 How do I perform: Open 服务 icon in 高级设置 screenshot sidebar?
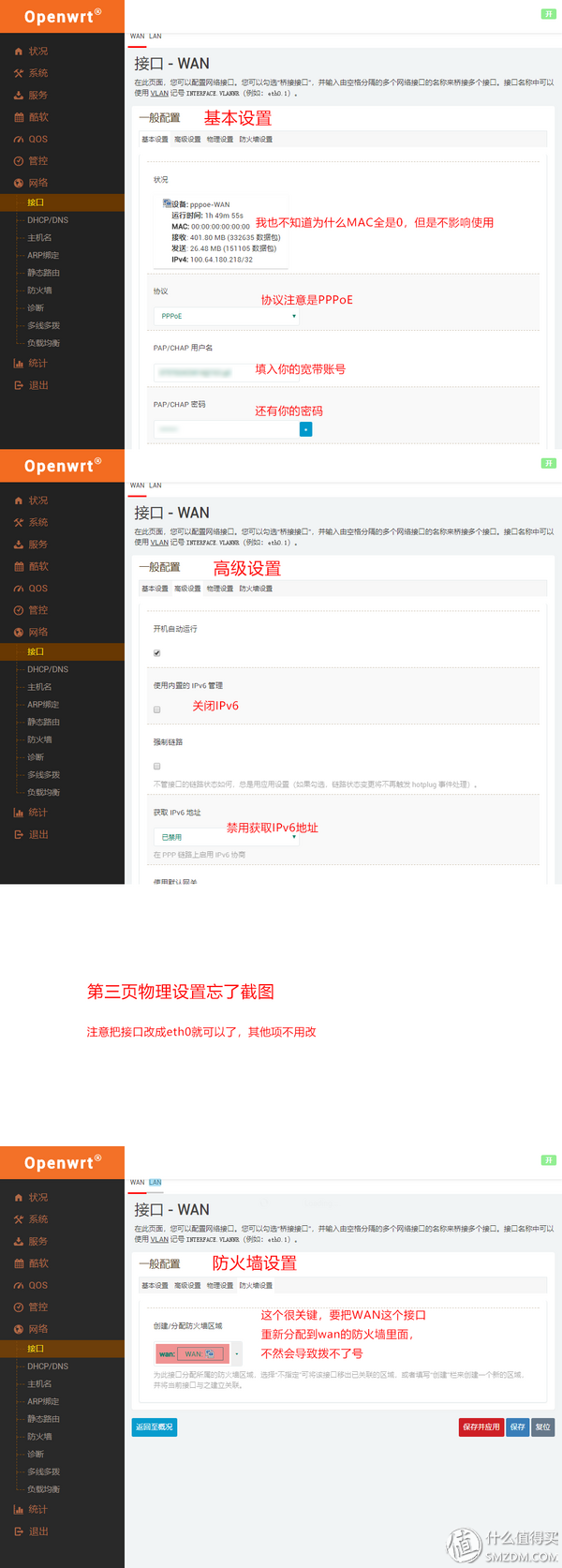tap(19, 545)
